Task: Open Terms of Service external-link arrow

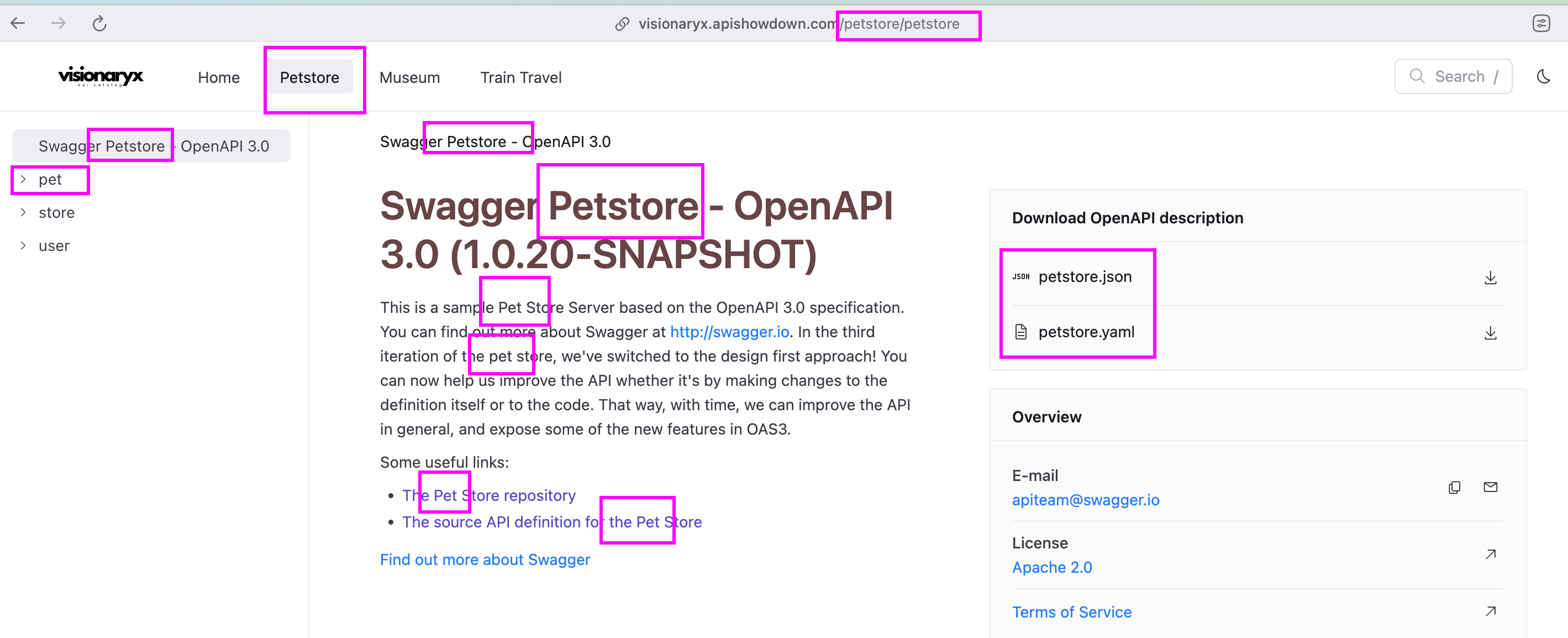Action: click(x=1490, y=610)
